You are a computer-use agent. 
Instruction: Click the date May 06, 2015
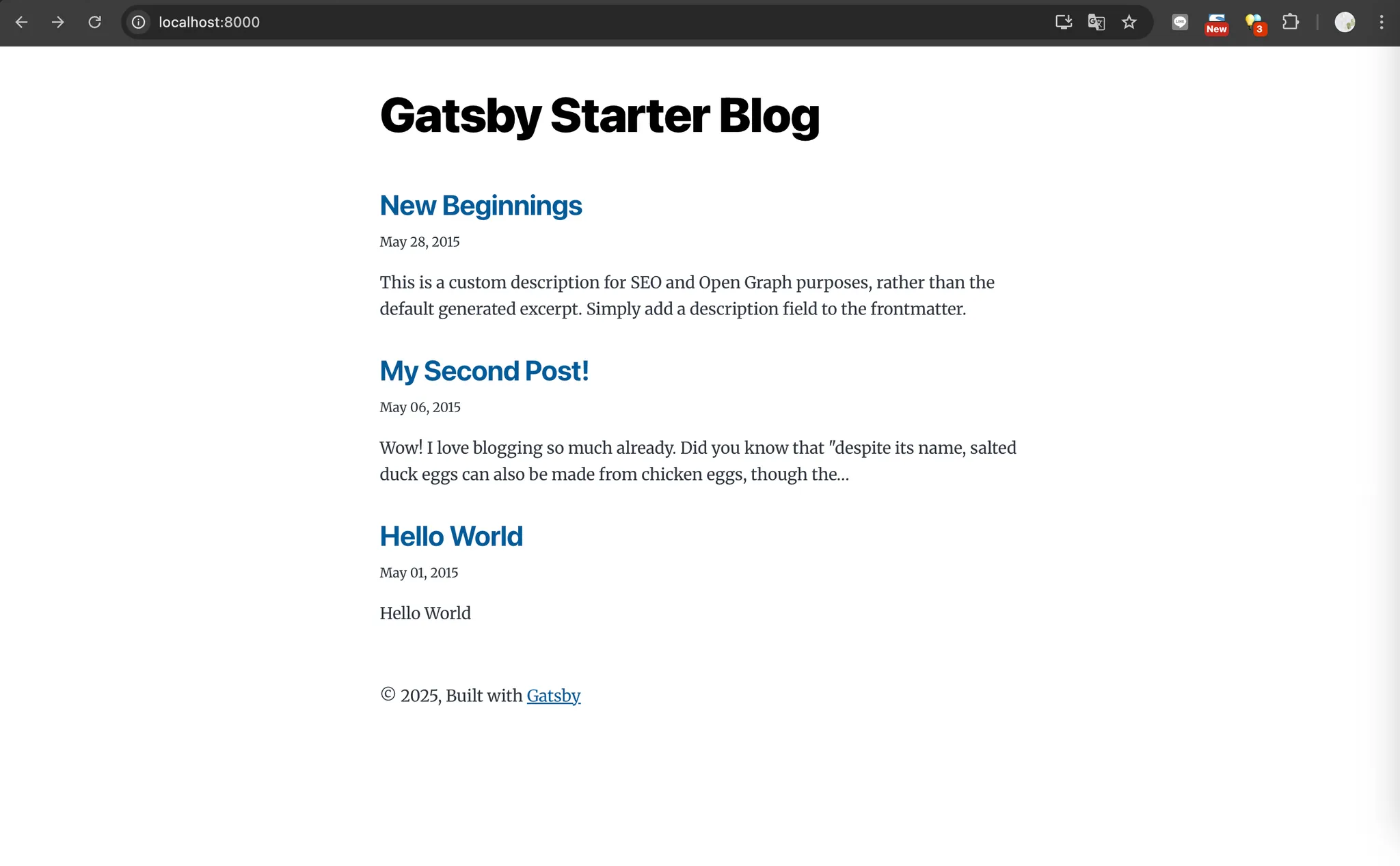(420, 407)
